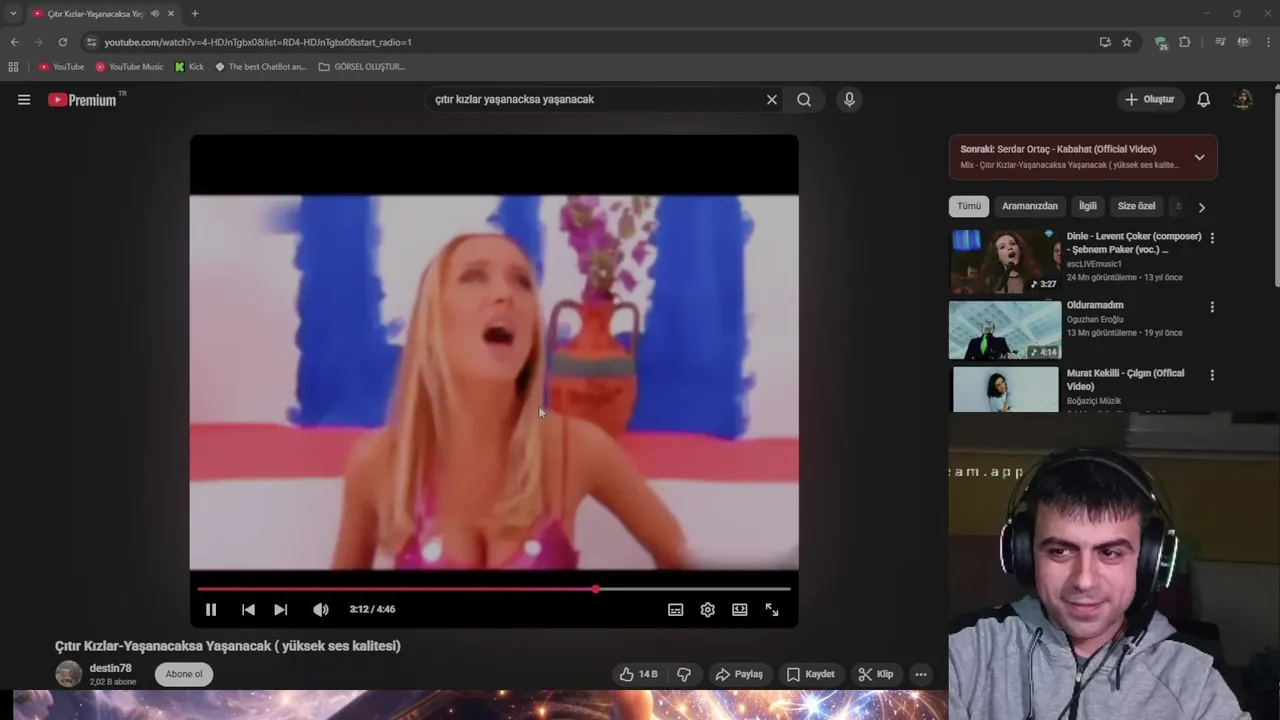Clear the search text with the X
Screen dimensions: 1280x720
[x=772, y=99]
